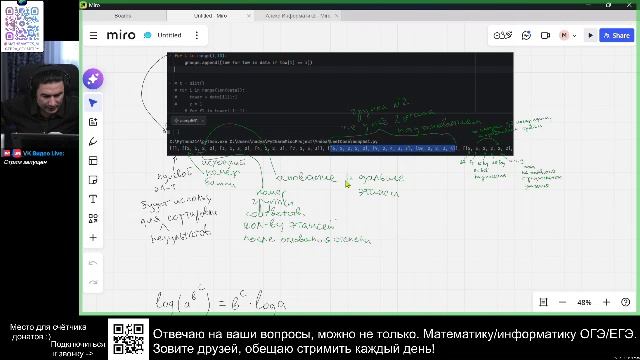Open the AI create-with-templates tool

pyautogui.click(x=93, y=122)
